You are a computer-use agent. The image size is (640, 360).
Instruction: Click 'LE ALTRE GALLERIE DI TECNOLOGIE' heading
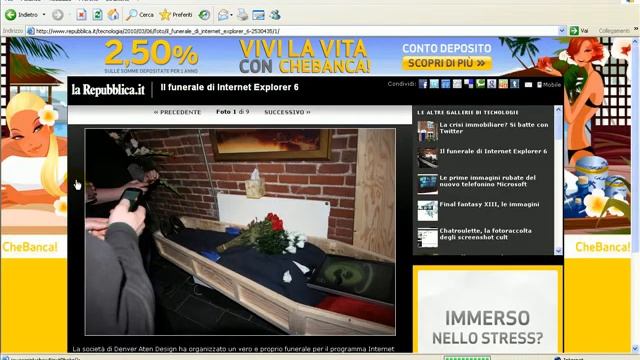tap(468, 112)
